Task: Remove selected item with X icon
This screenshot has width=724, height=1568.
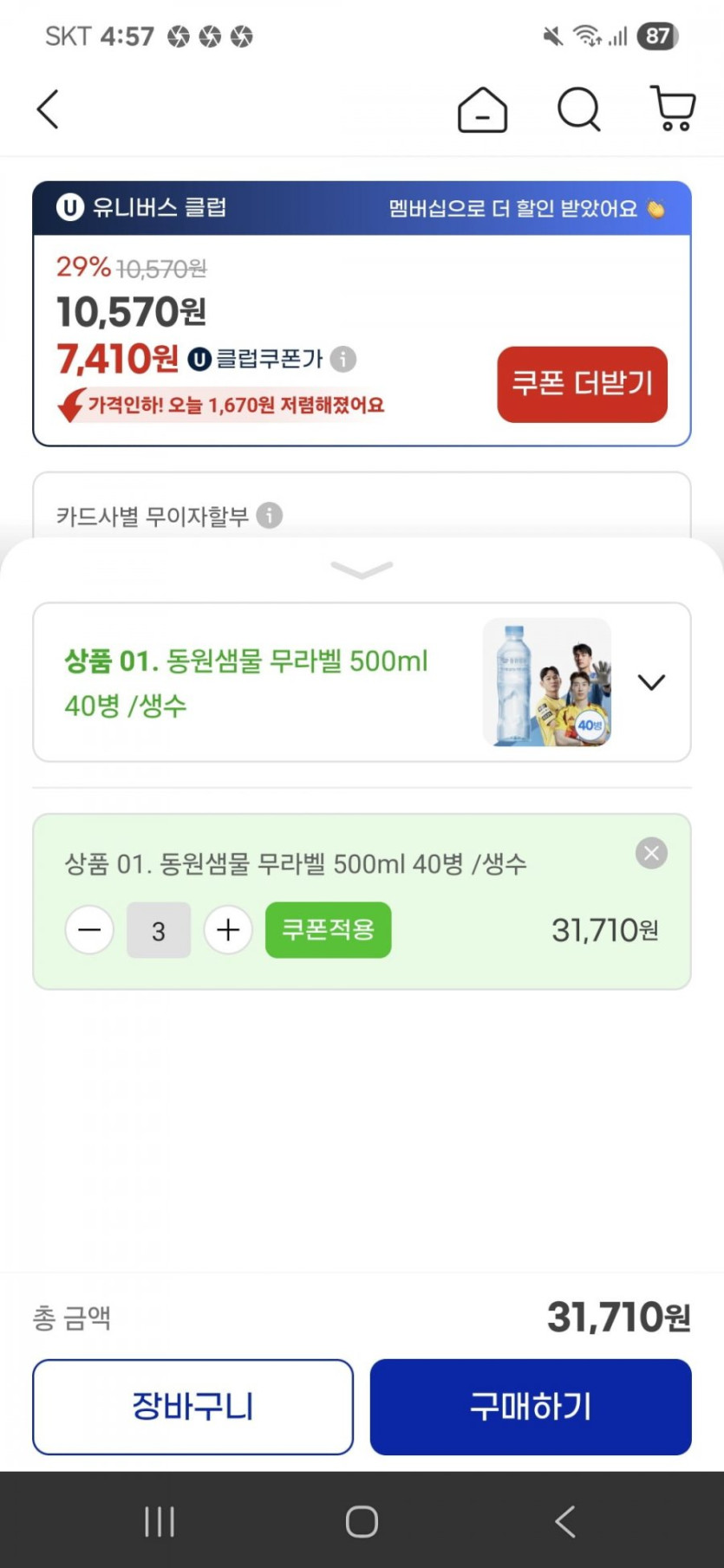Action: pyautogui.click(x=651, y=854)
